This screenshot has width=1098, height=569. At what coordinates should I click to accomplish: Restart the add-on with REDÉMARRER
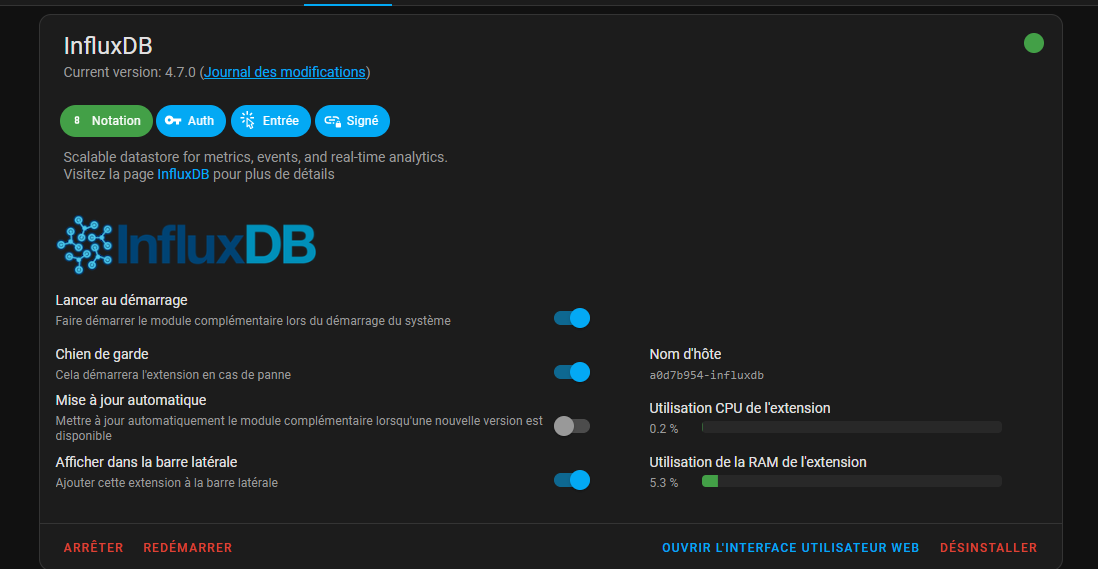point(188,548)
